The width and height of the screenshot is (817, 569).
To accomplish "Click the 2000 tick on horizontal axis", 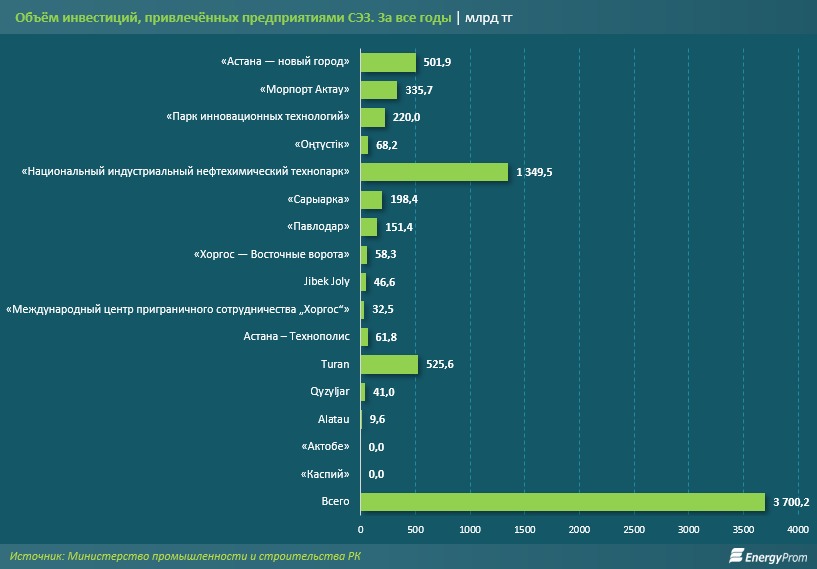I will click(x=579, y=528).
